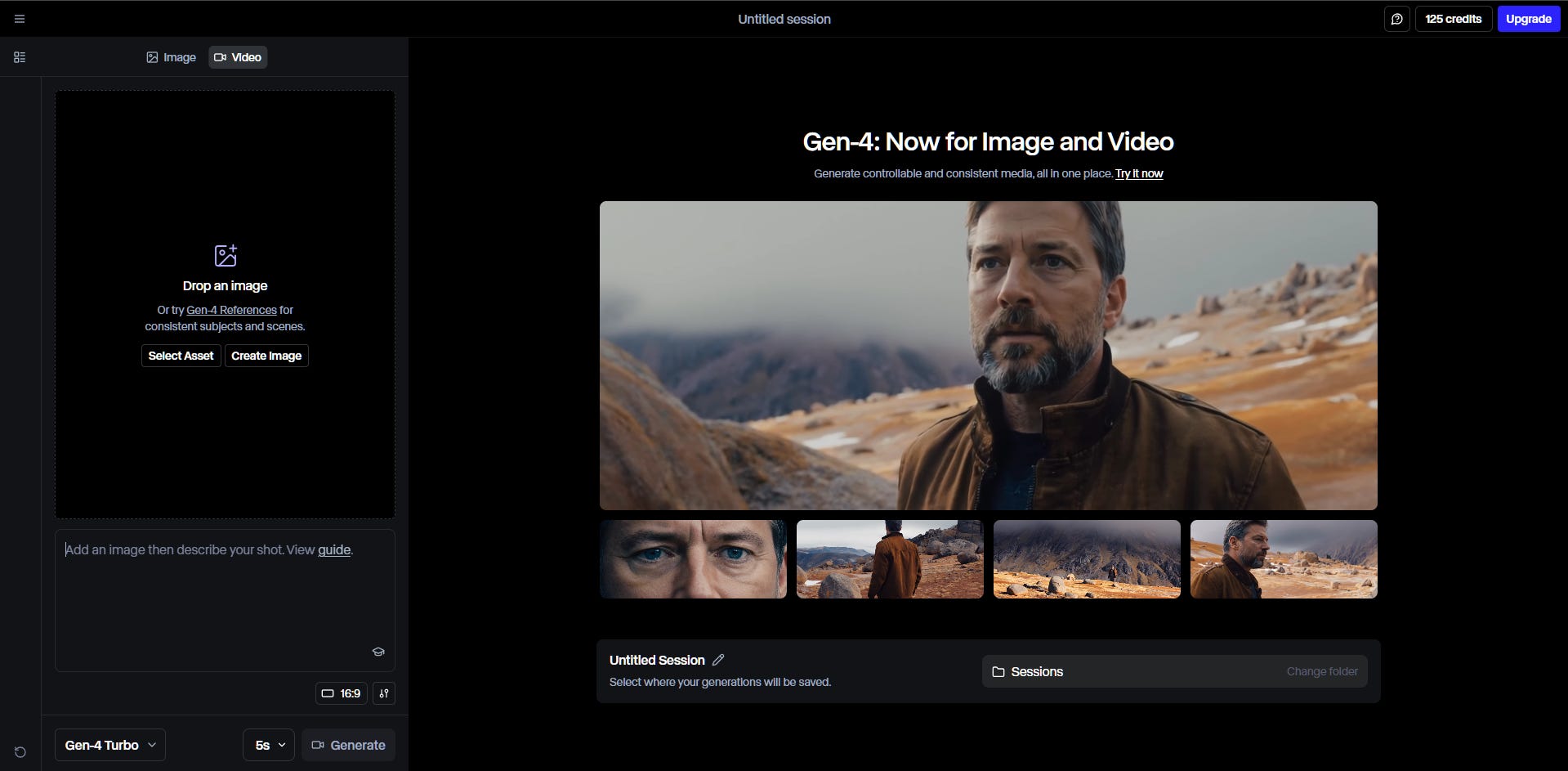Click the graduation cap prompt tips icon
This screenshot has width=1568, height=771.
pos(378,652)
